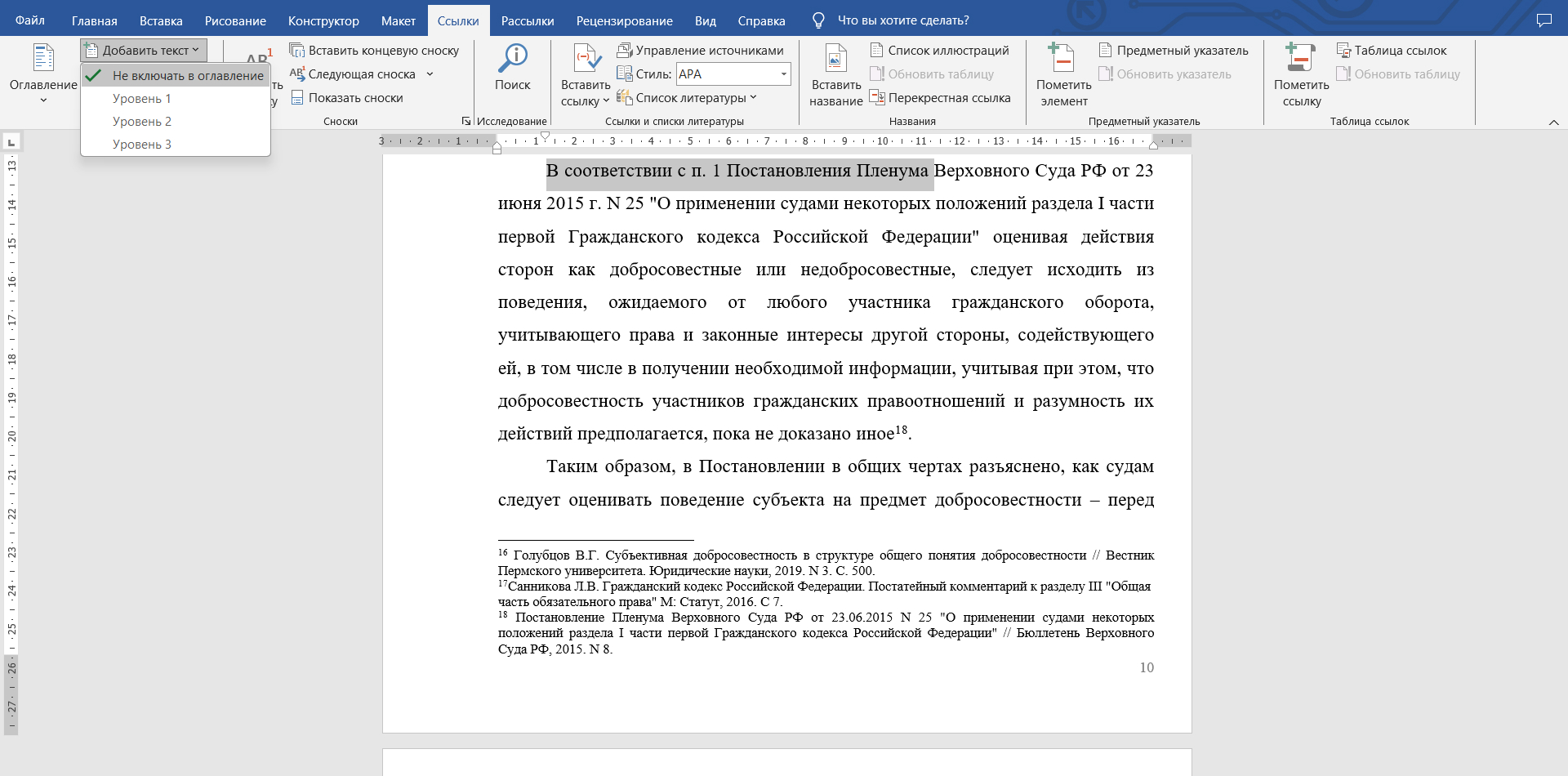
Task: Click the lightbulb tell-me icon
Action: [818, 20]
